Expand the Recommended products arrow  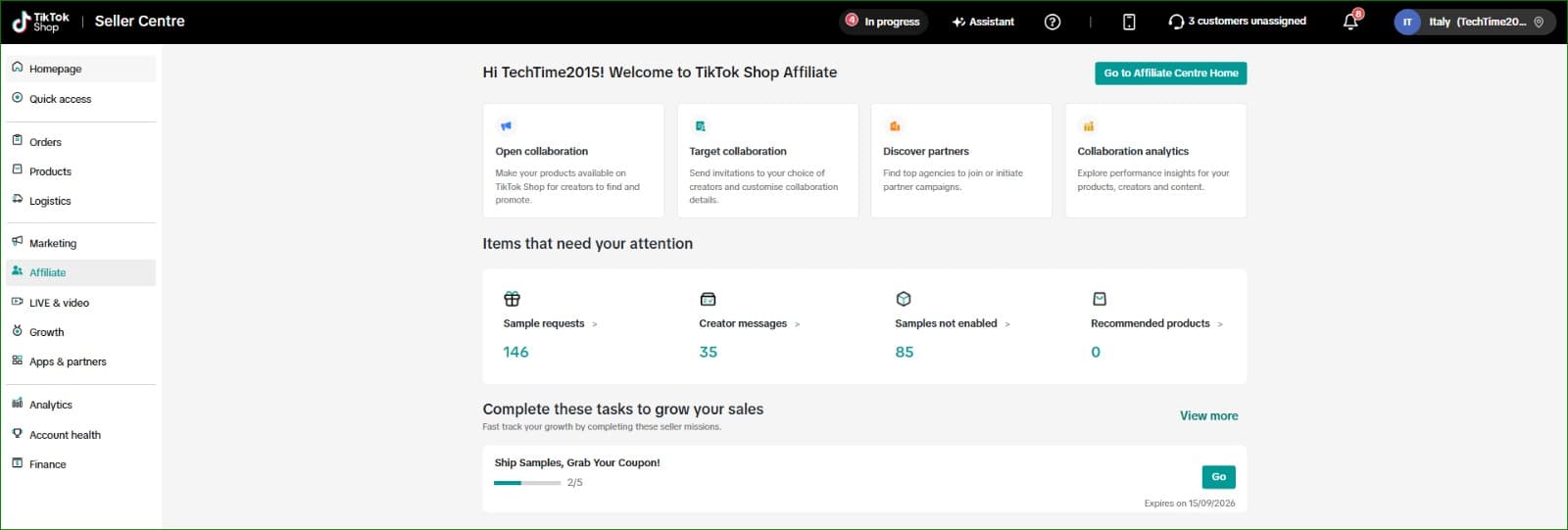[x=1220, y=324]
